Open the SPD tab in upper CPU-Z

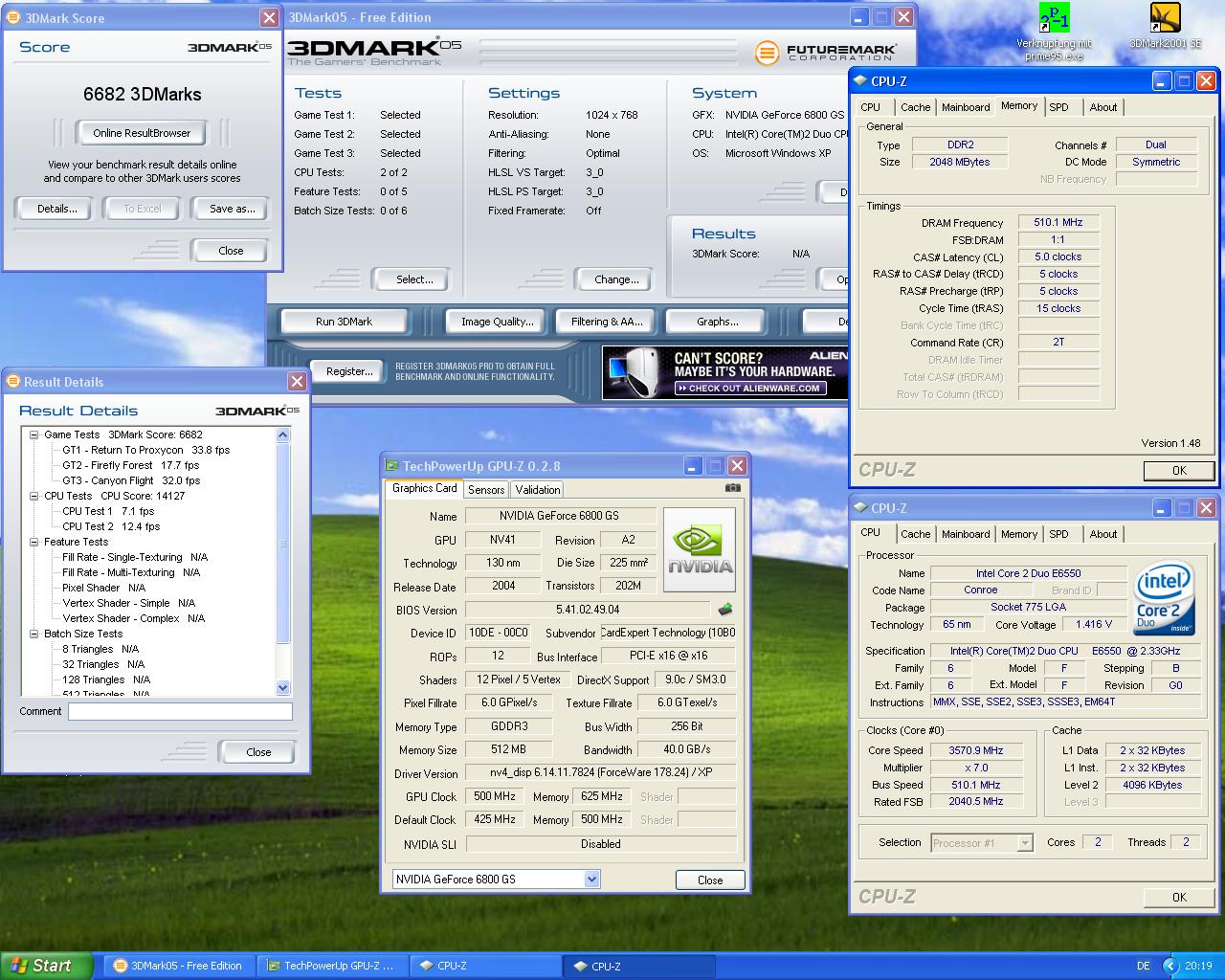[1058, 107]
